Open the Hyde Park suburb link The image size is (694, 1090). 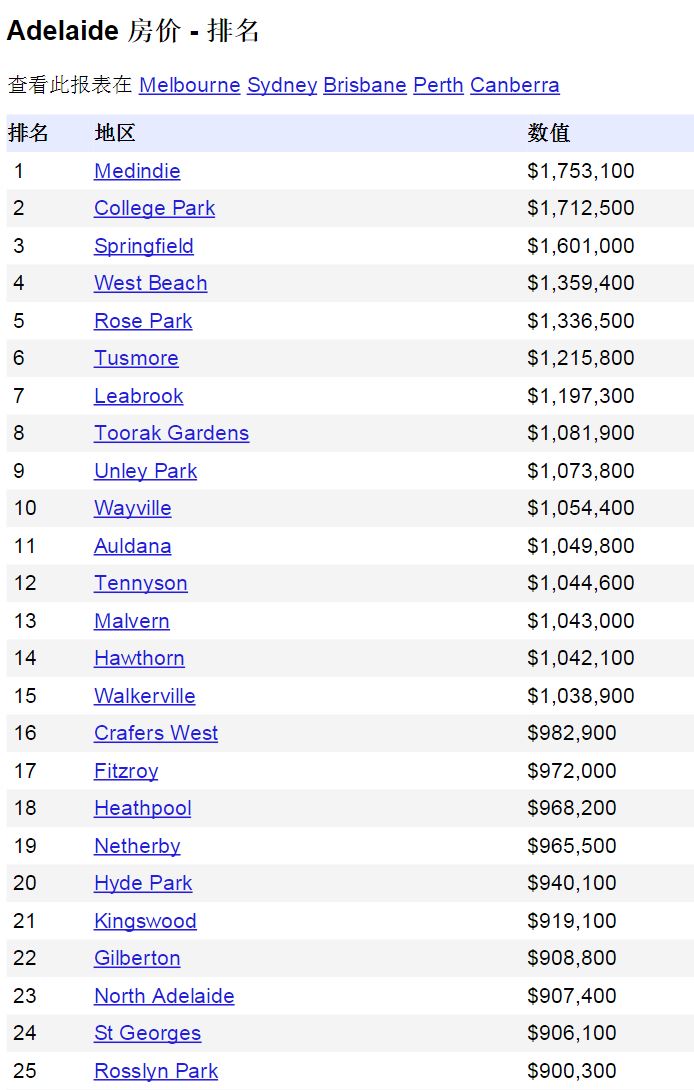143,883
